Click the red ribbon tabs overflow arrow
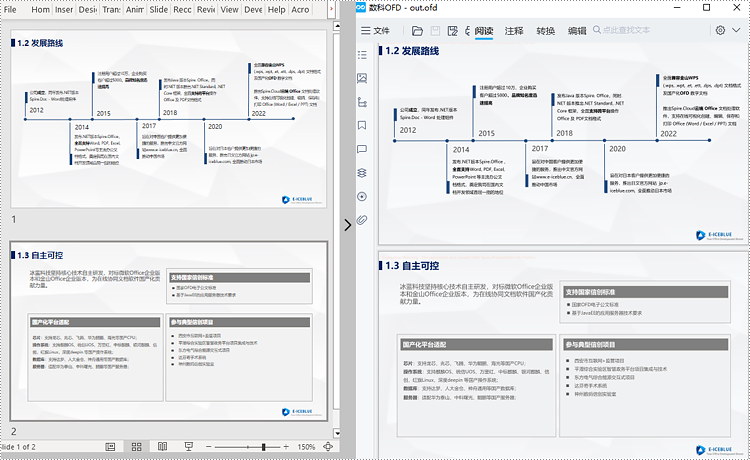The height and width of the screenshot is (460, 750). (331, 9)
